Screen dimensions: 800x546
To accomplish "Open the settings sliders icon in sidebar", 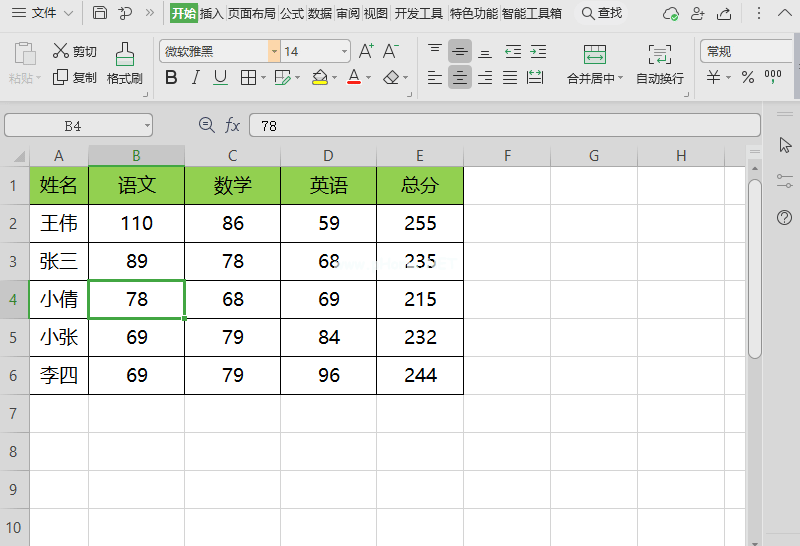I will click(785, 181).
